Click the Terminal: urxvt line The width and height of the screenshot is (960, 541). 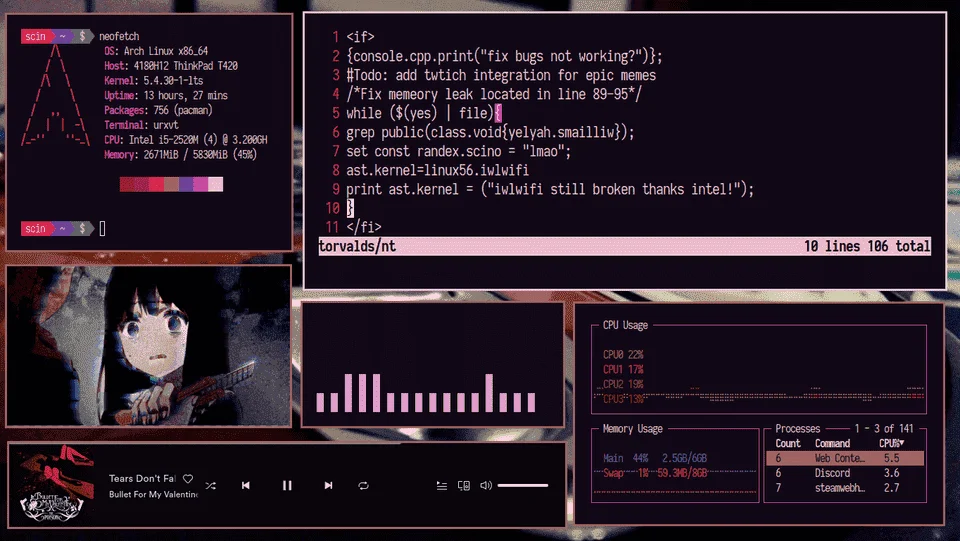point(141,125)
